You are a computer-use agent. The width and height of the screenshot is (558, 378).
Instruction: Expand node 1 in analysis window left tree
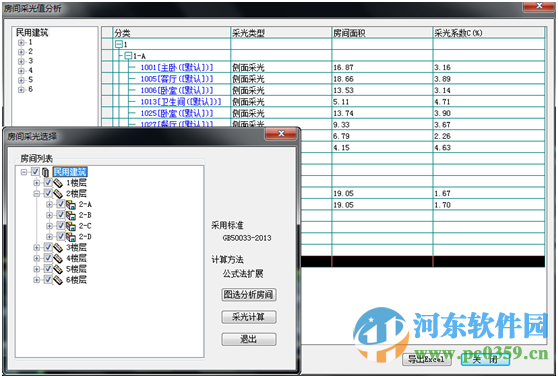(21, 43)
